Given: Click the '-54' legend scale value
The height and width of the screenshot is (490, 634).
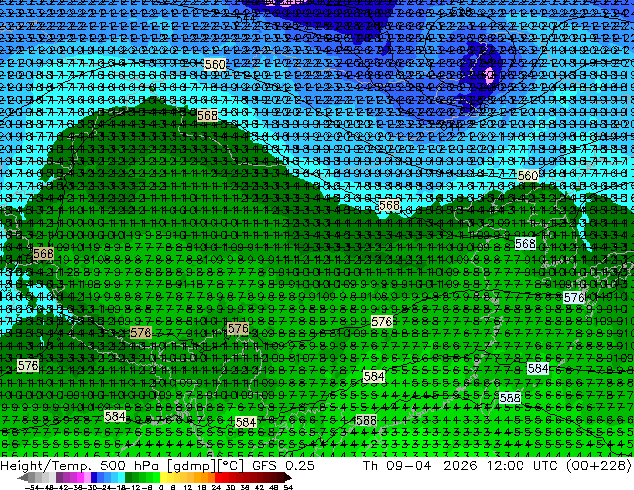Looking at the screenshot, I should coord(32,487).
